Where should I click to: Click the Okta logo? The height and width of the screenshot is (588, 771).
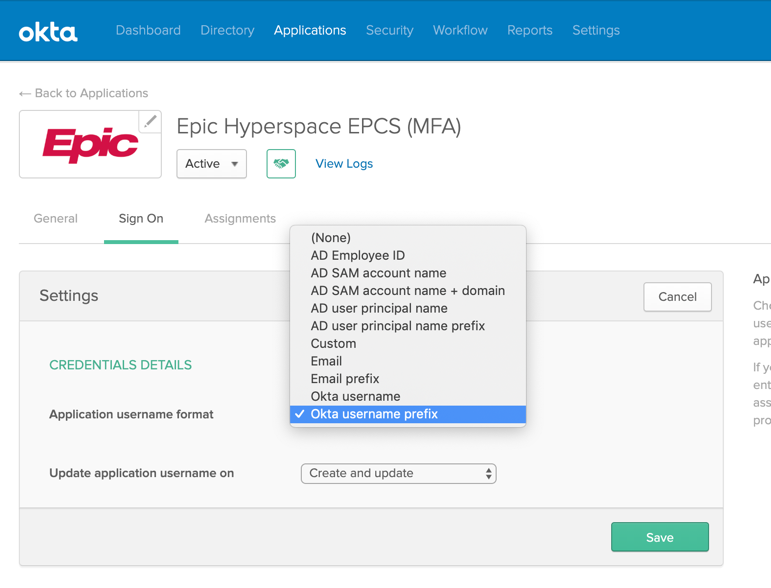click(47, 31)
